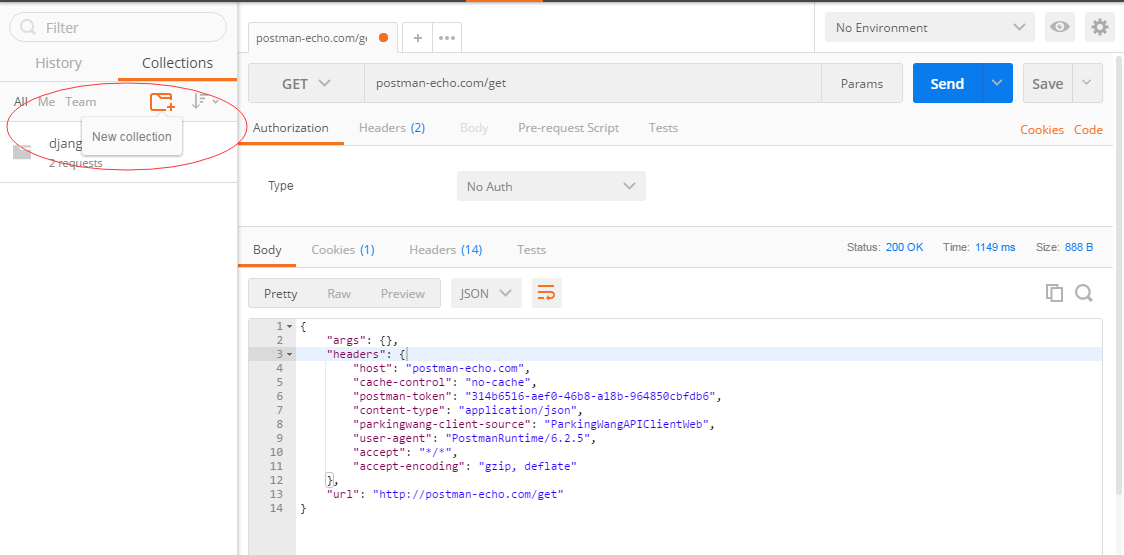Click the "PostmanRuntime/6.2.5" user-agent value
The image size is (1124, 555).
(520, 438)
